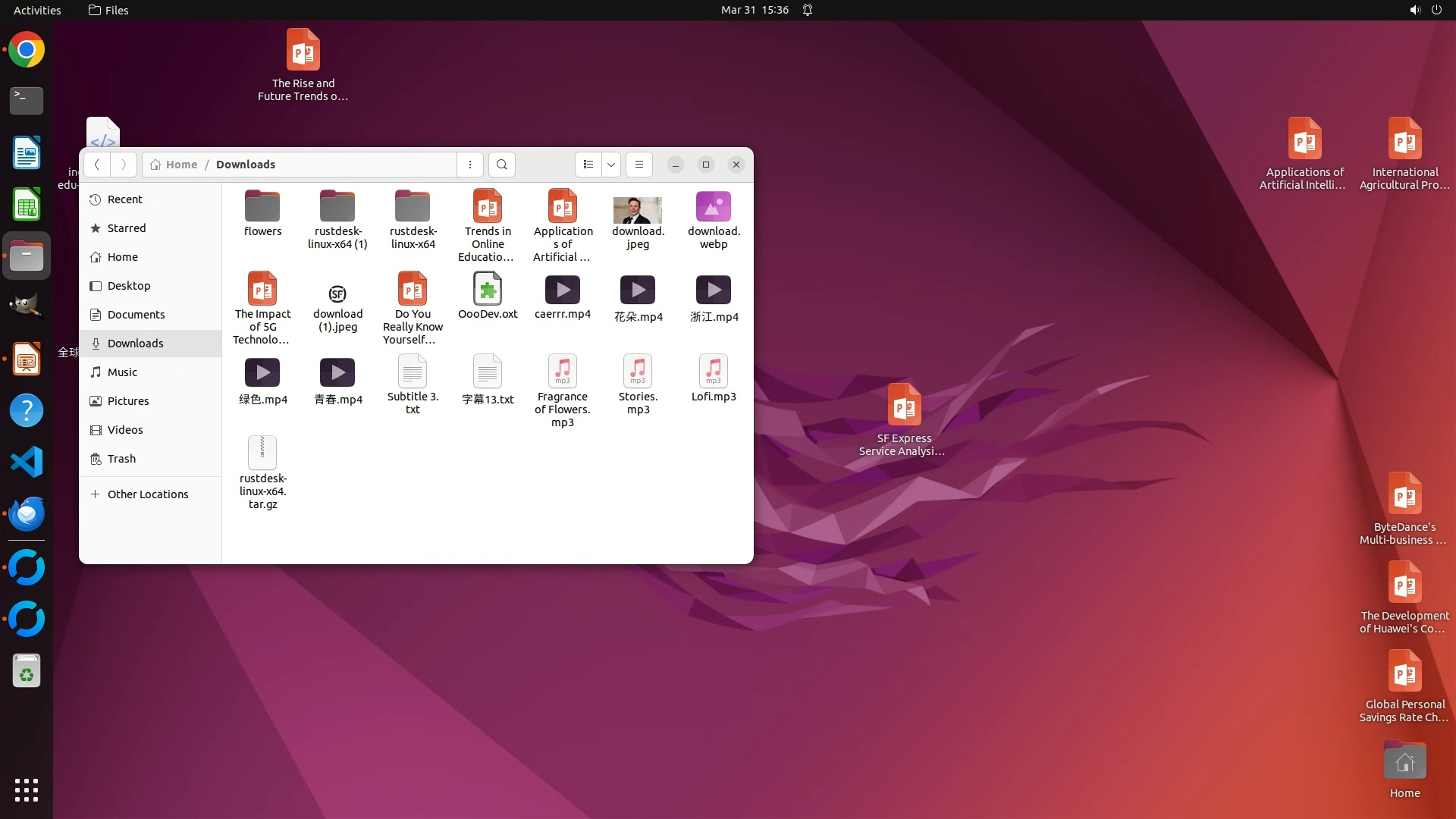Select the flowers folder icon
Viewport: 1456px width, 819px height.
point(262,207)
